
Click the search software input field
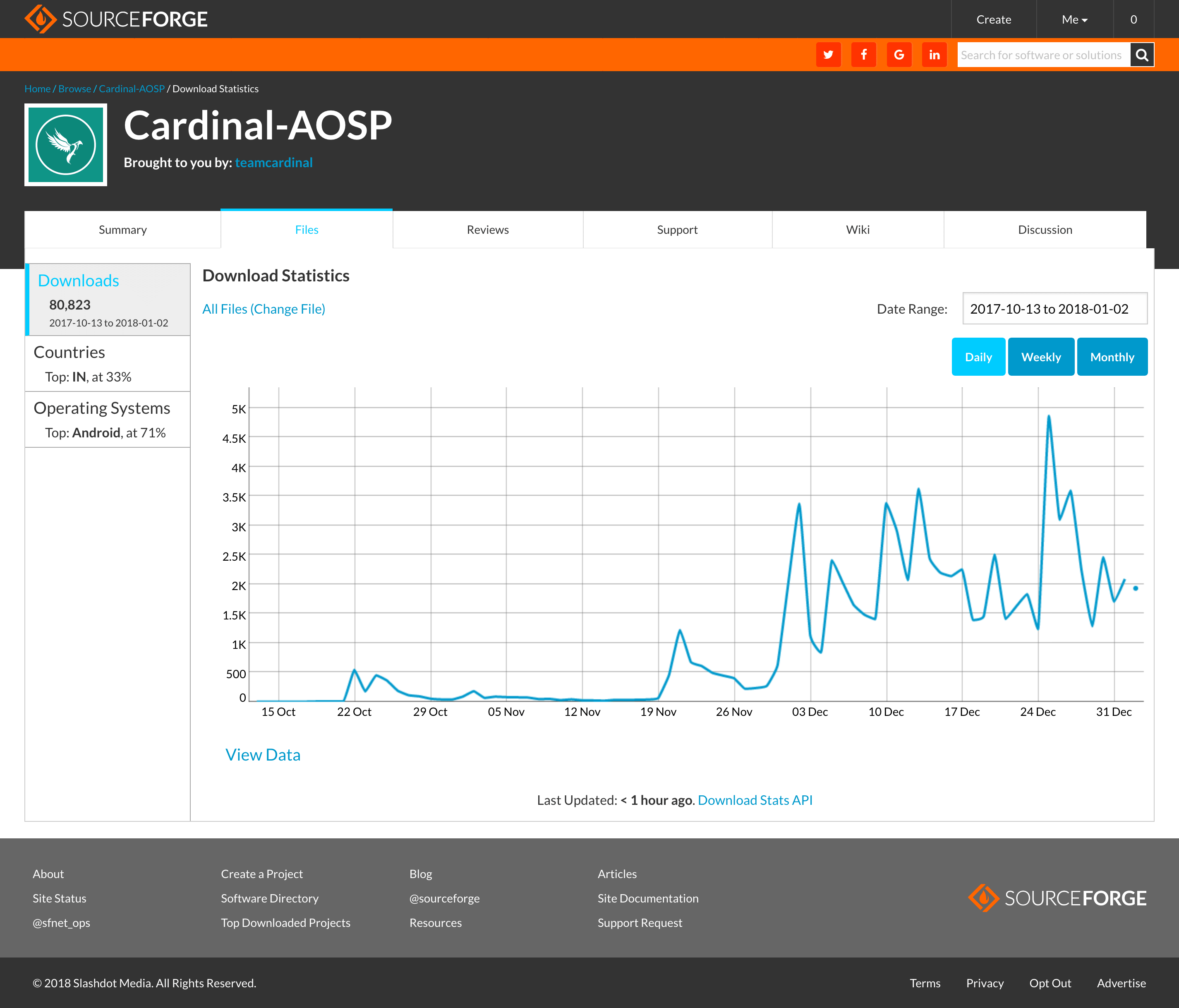point(1042,55)
